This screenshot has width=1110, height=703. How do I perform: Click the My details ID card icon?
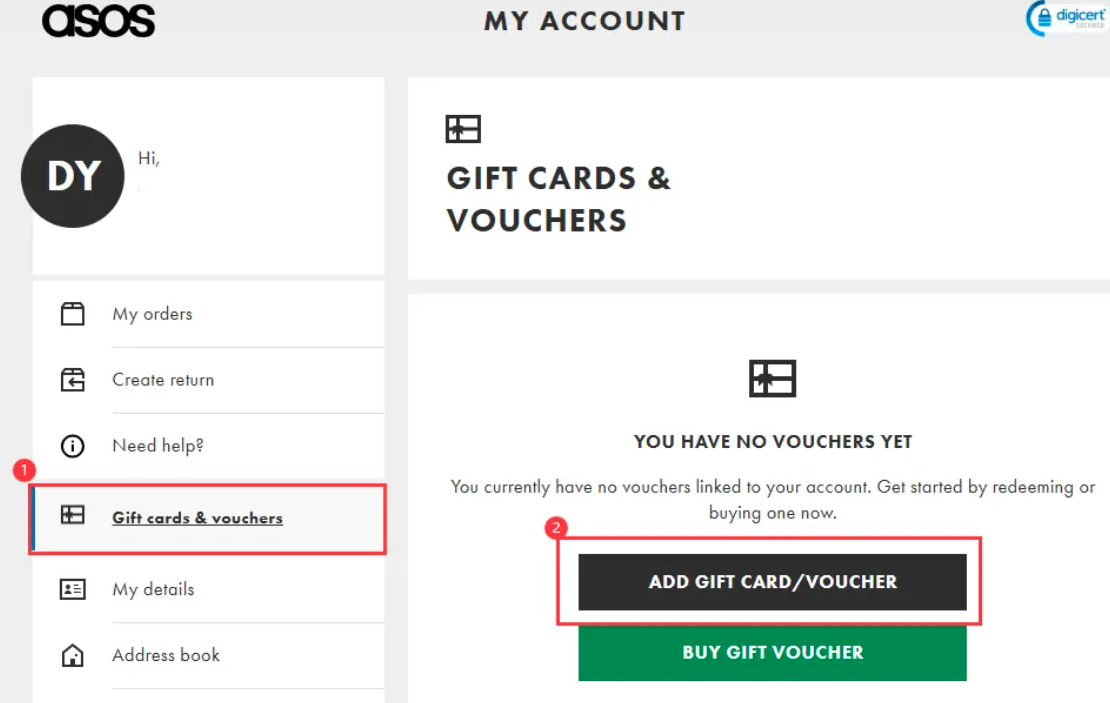(x=73, y=589)
